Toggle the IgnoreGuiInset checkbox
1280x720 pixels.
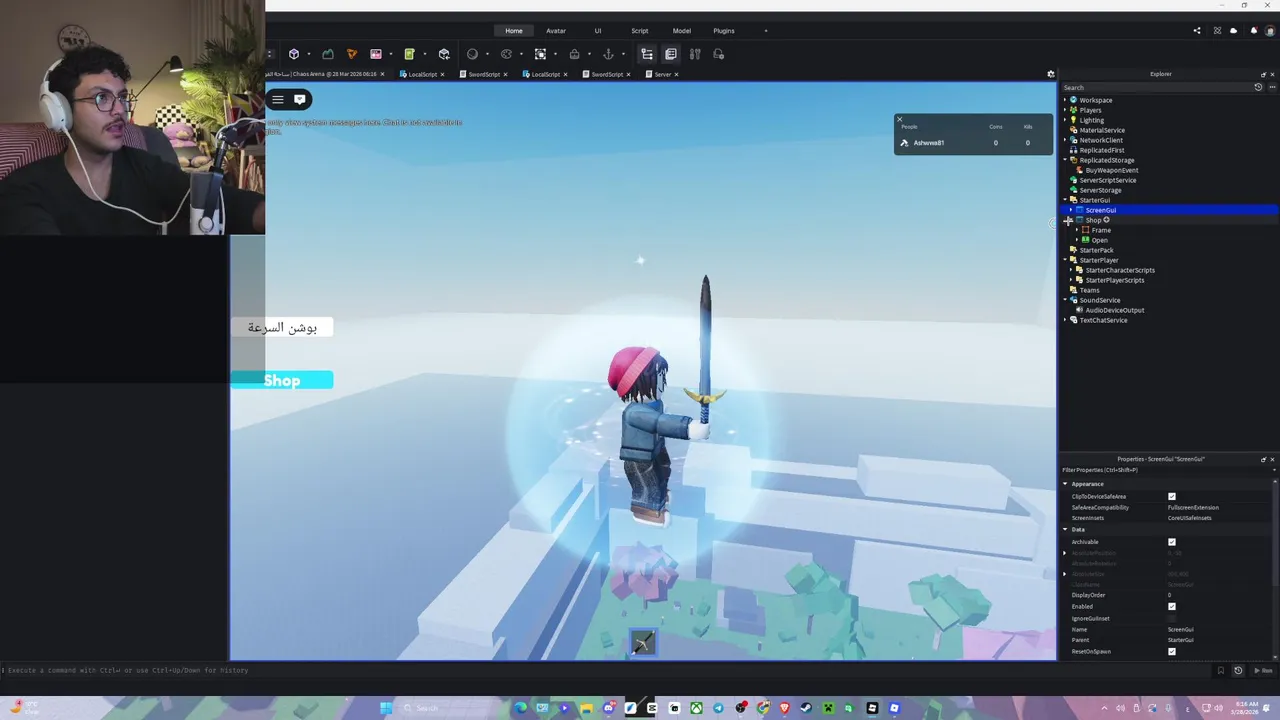[x=1172, y=618]
